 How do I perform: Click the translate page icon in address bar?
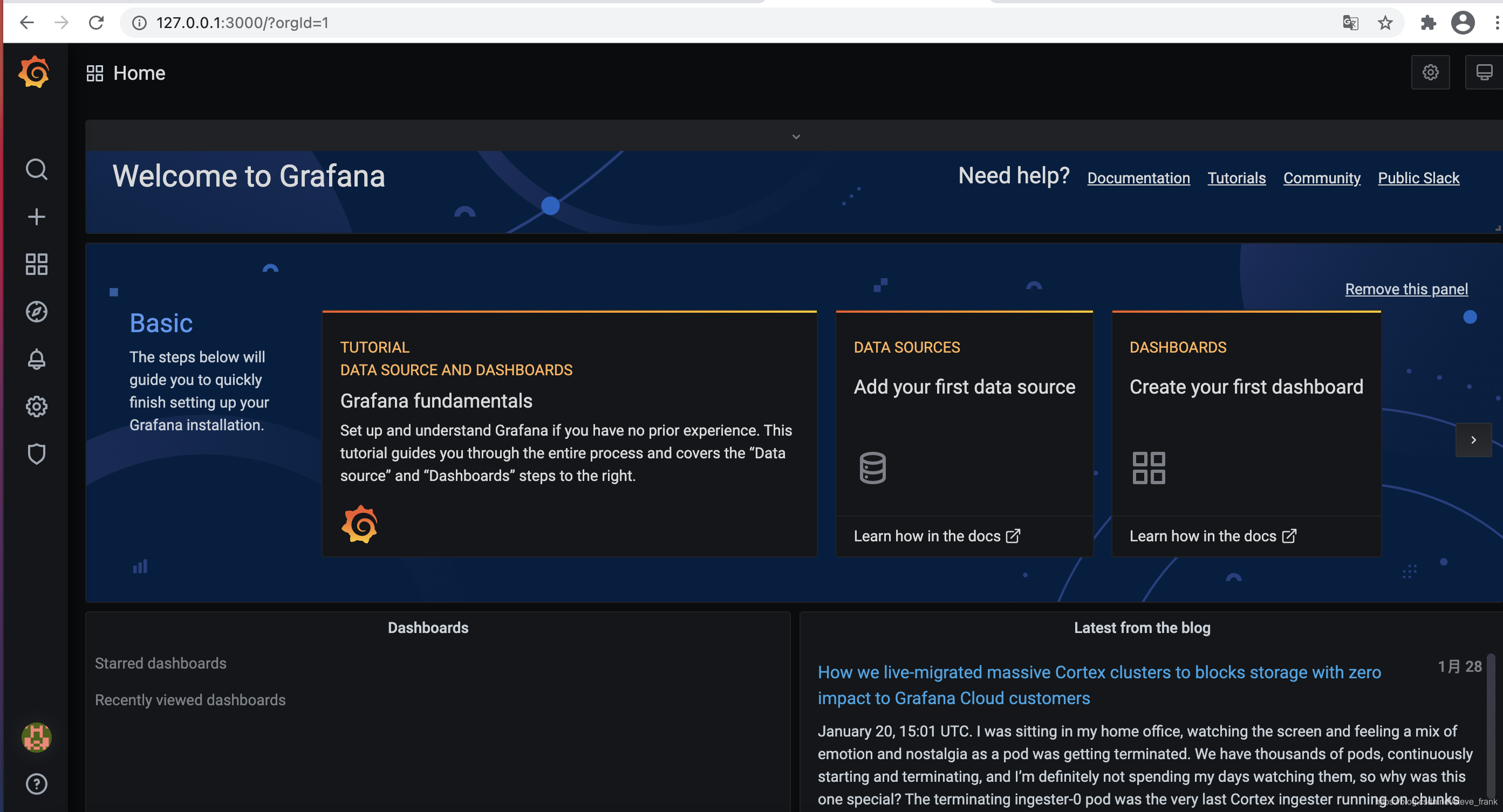click(1350, 23)
